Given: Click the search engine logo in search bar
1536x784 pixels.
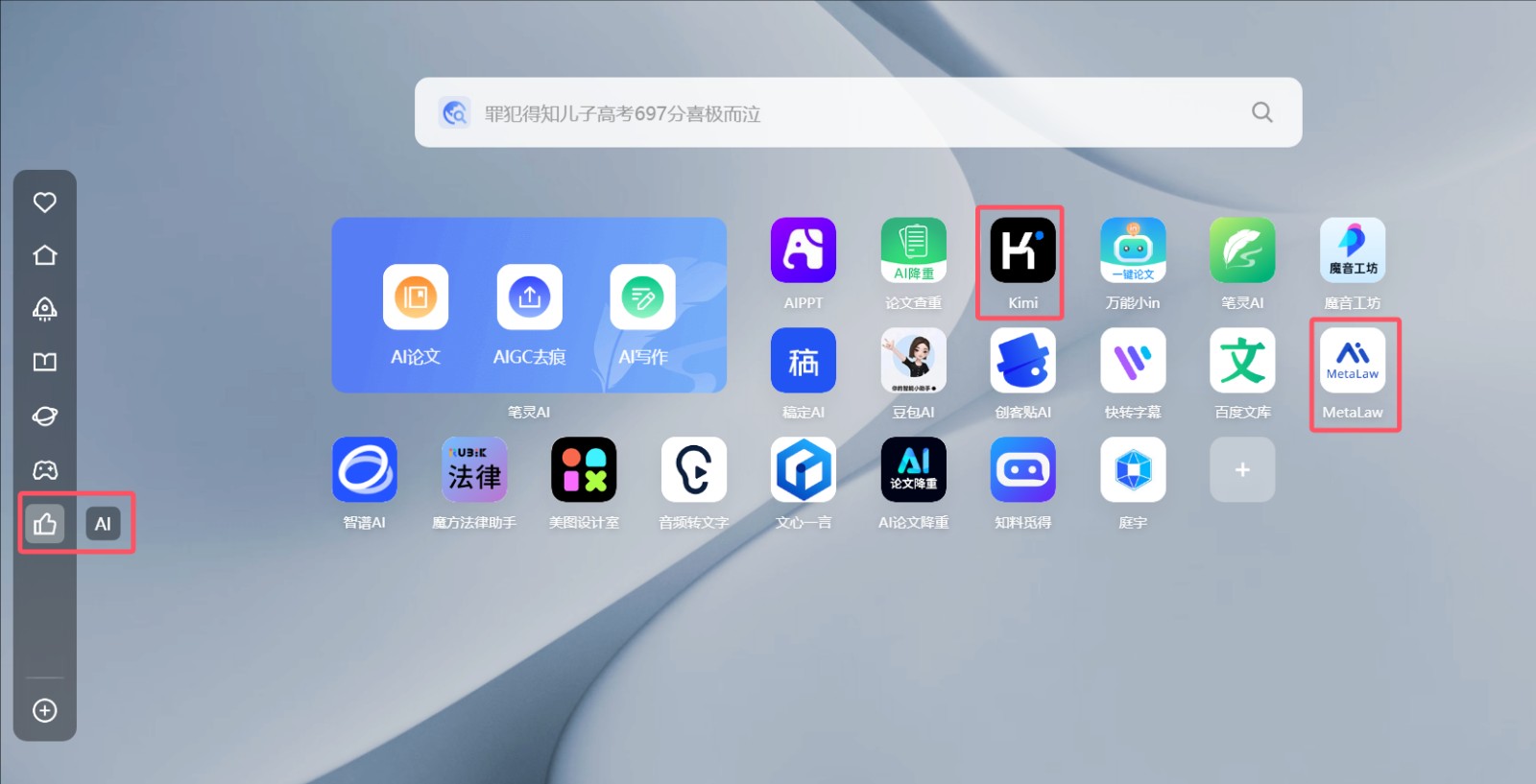Looking at the screenshot, I should pyautogui.click(x=454, y=113).
